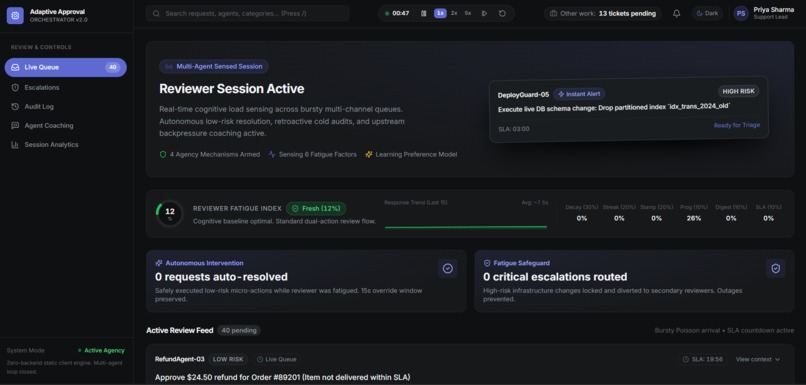Click the Fatigue Safeguard heading icon

tap(487, 263)
